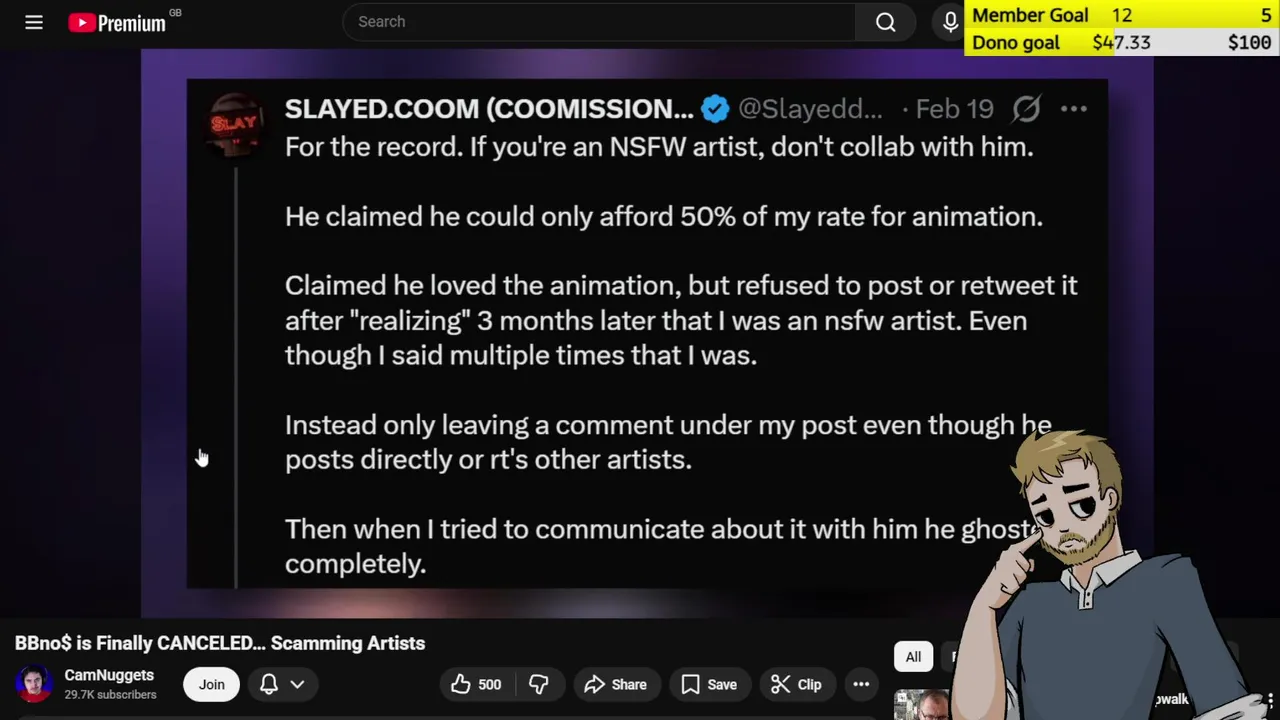
Task: Share the video
Action: [615, 684]
